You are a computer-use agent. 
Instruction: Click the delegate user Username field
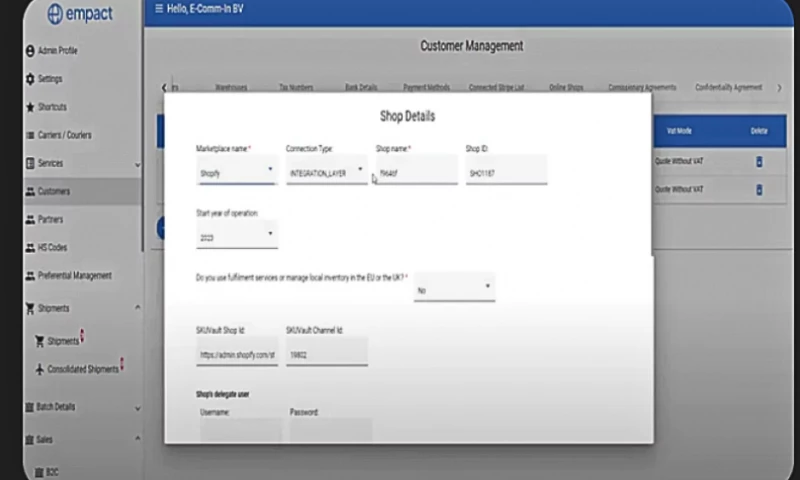pyautogui.click(x=241, y=430)
